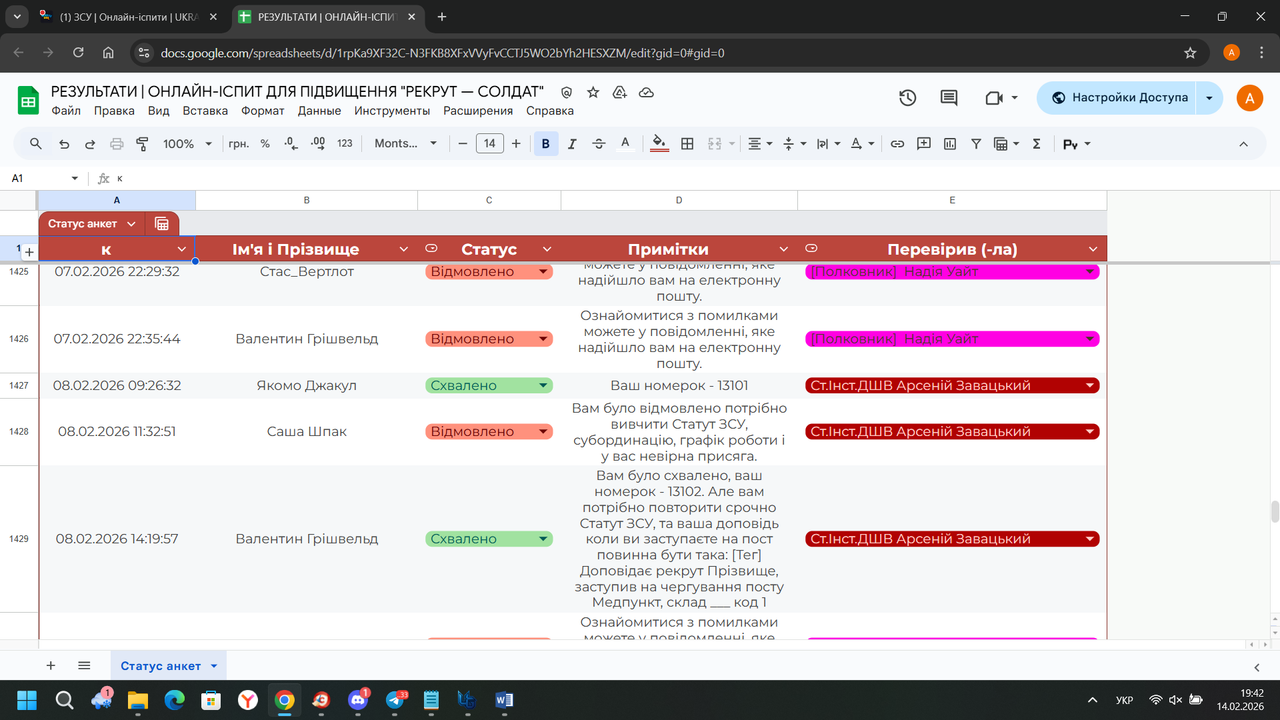Open status dropdown for Якомо Джакул
Viewport: 1280px width, 720px height.
pyautogui.click(x=543, y=386)
